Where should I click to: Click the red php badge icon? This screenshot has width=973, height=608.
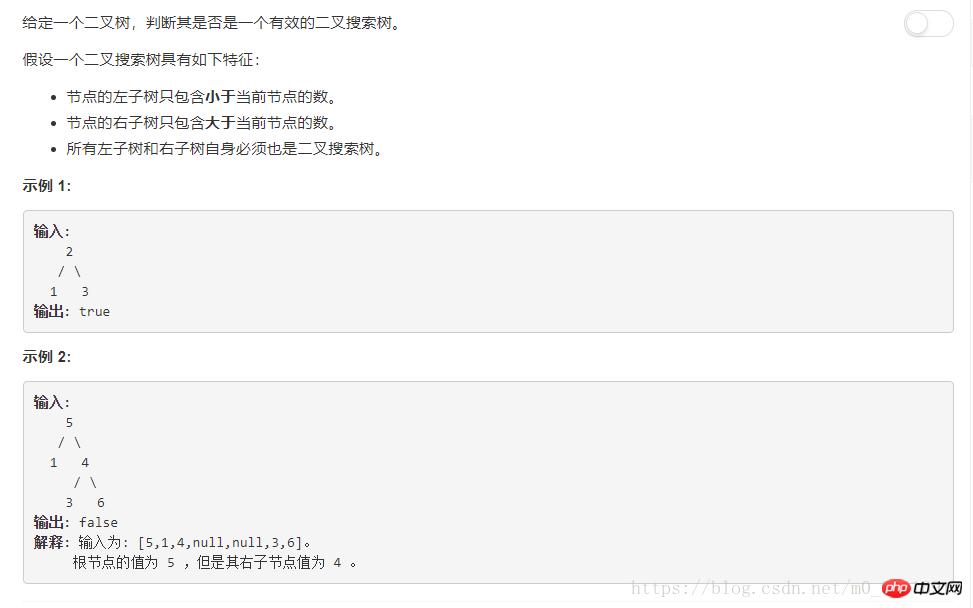(x=896, y=588)
